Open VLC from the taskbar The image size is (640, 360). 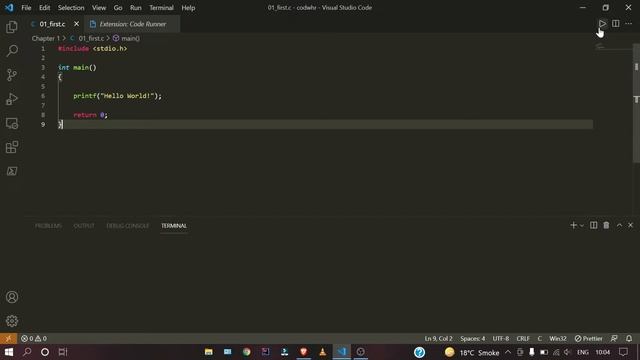pos(322,352)
